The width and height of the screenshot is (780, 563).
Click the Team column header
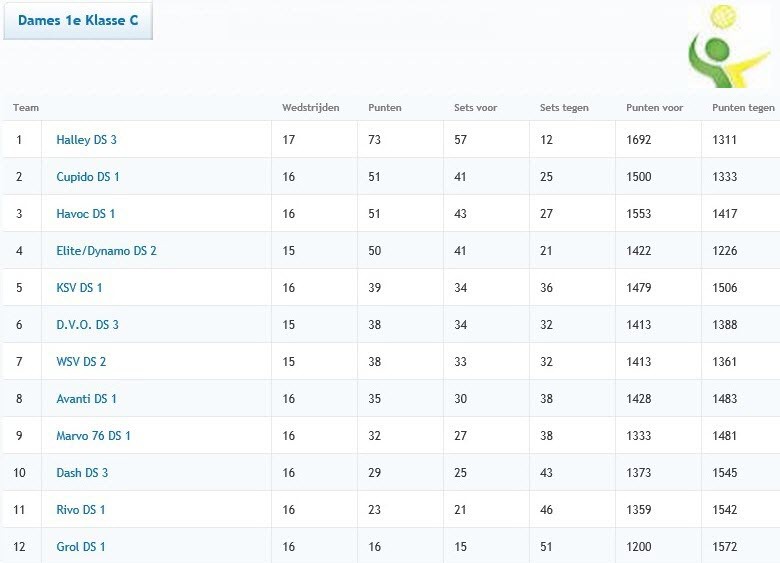point(26,107)
